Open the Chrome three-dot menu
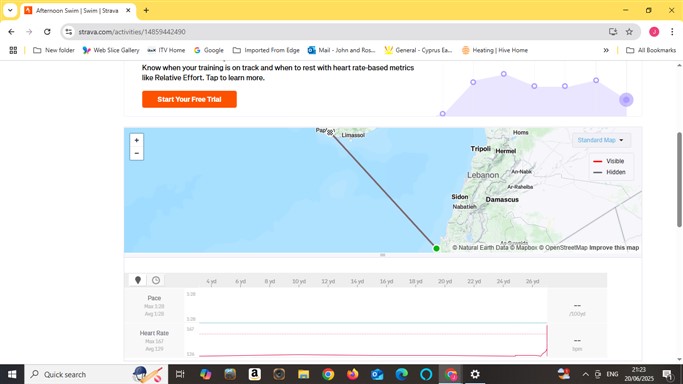The image size is (683, 384). coord(672,32)
